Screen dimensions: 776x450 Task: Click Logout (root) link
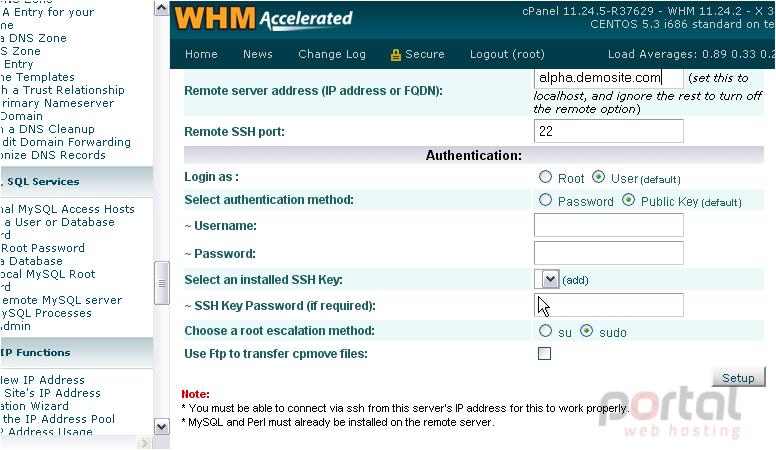click(507, 54)
